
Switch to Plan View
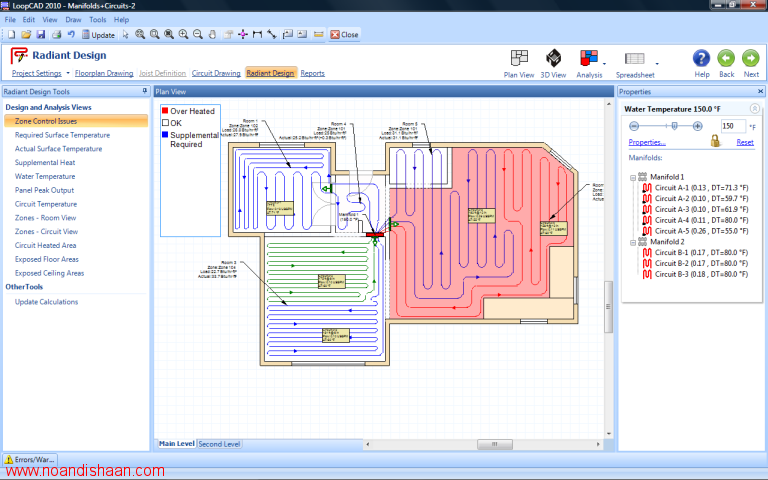coord(519,64)
